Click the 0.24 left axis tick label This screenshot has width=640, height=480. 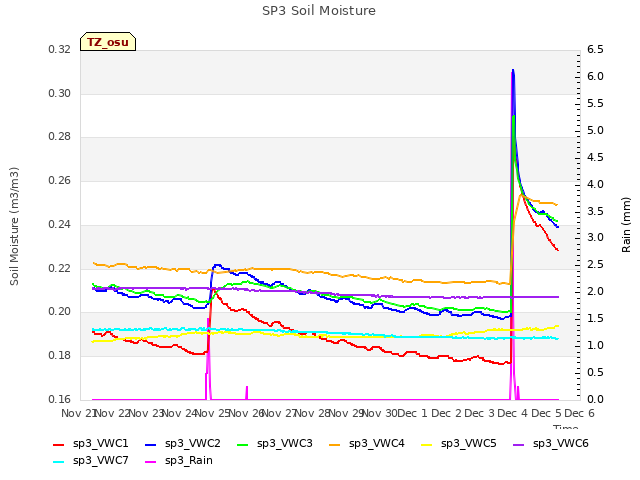60,224
